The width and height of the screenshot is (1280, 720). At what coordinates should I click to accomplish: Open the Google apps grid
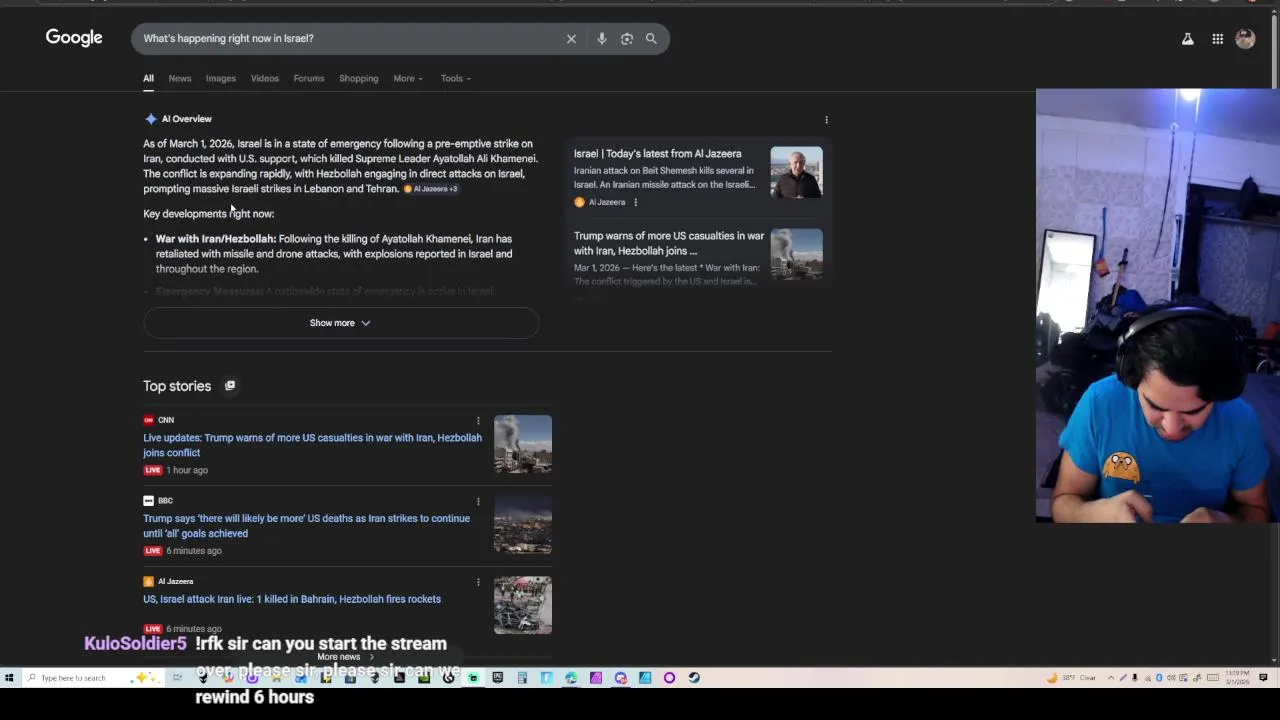click(1217, 39)
